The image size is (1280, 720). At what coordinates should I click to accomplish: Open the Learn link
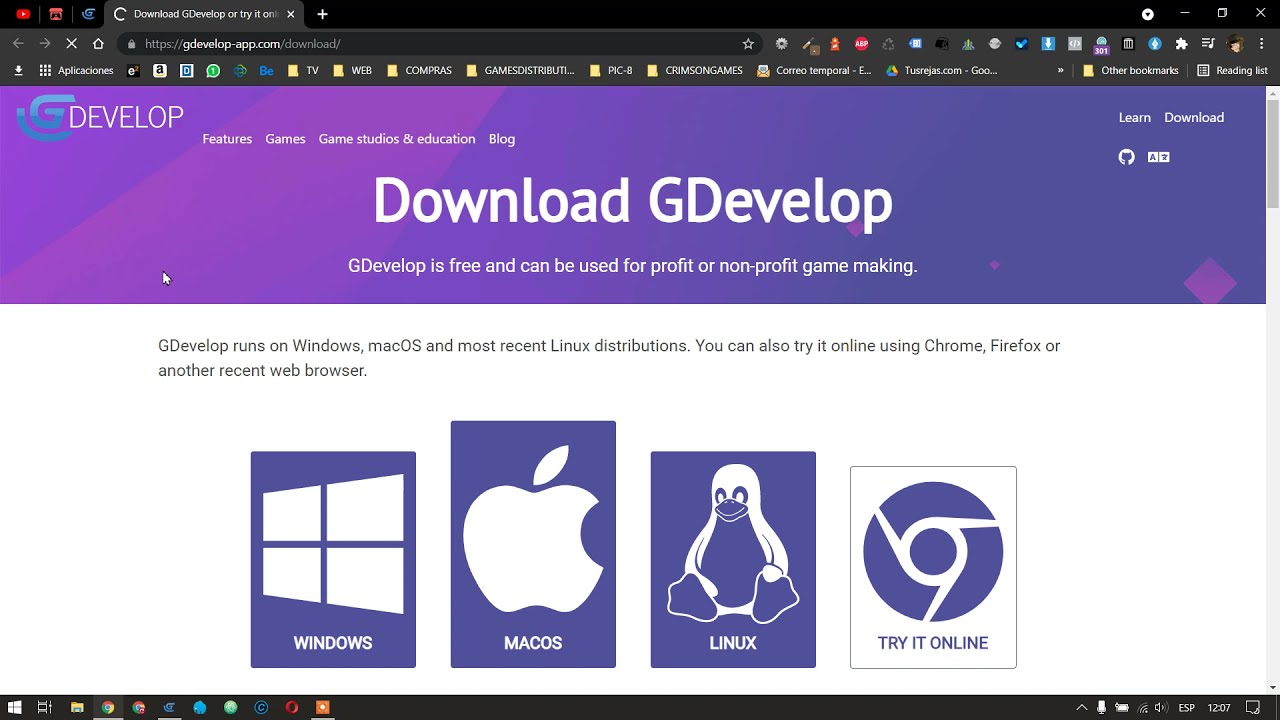(x=1134, y=117)
